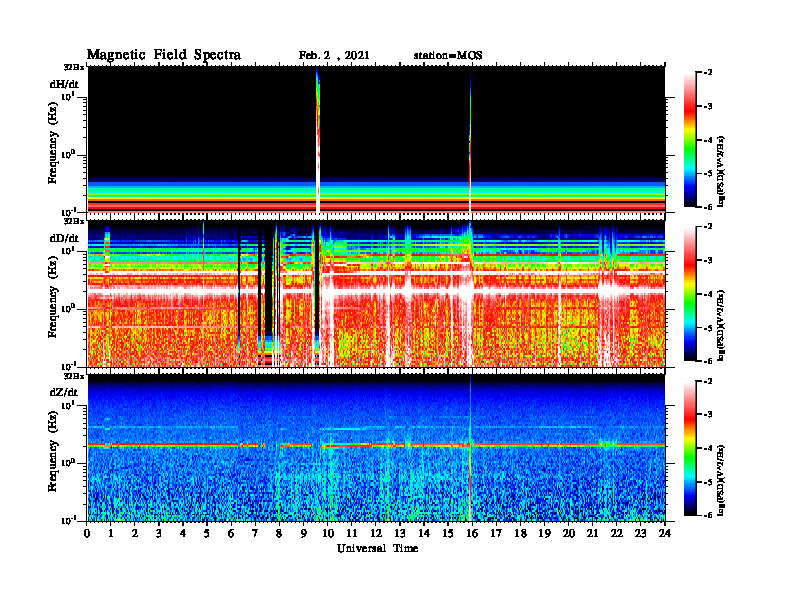Image resolution: width=792 pixels, height=612 pixels.
Task: Click hour label "6" on time axis
Action: pos(231,533)
